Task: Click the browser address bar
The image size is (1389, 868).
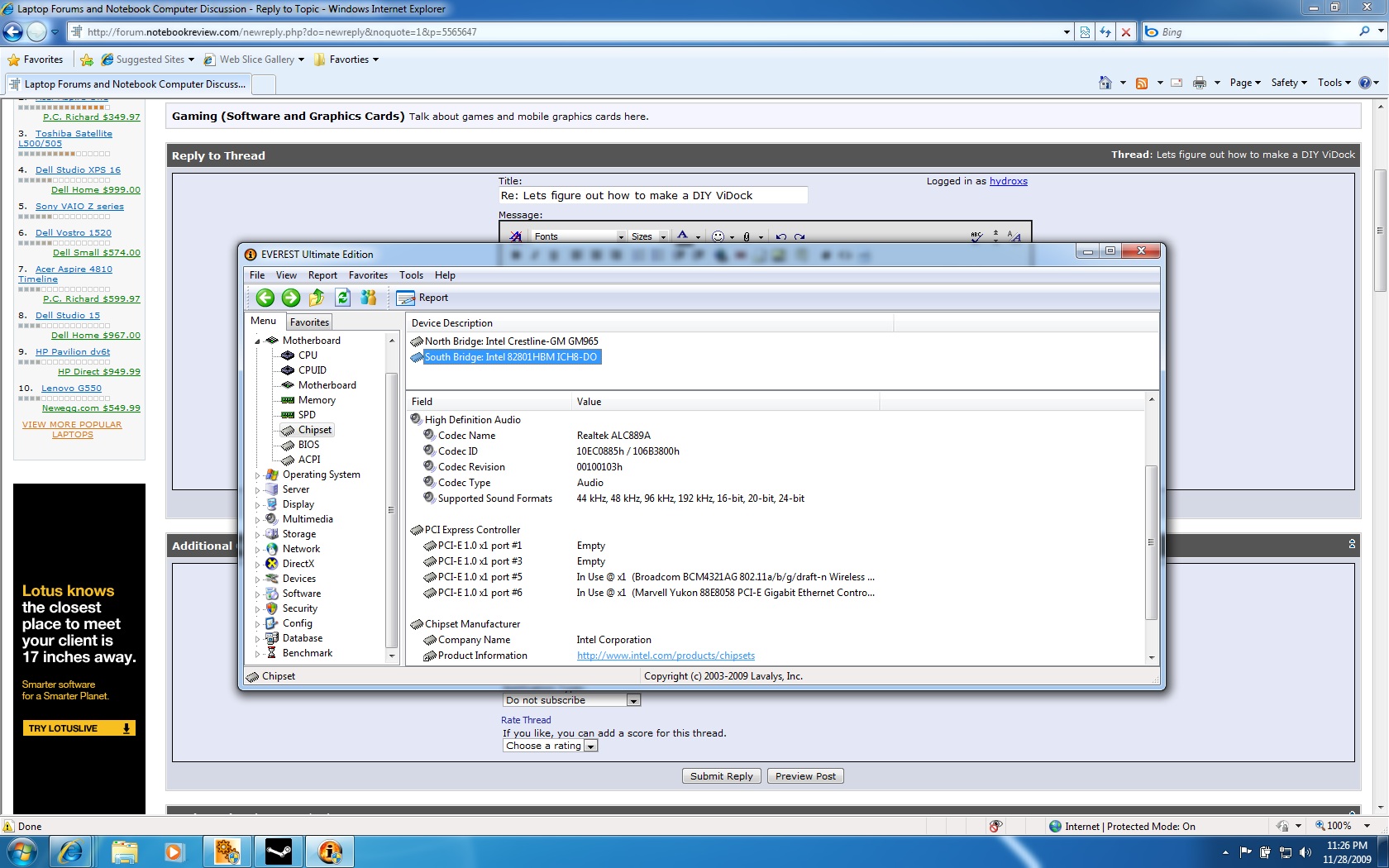Action: [570, 32]
